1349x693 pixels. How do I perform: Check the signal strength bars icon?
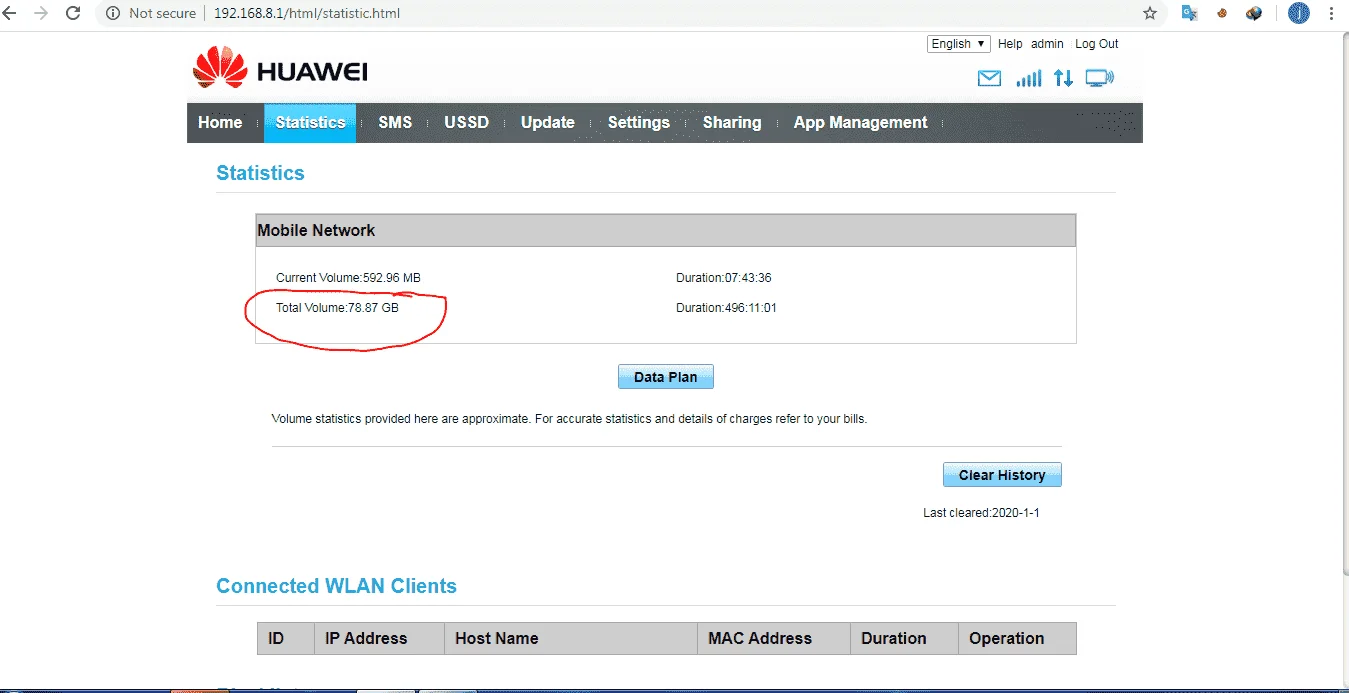pyautogui.click(x=1028, y=78)
